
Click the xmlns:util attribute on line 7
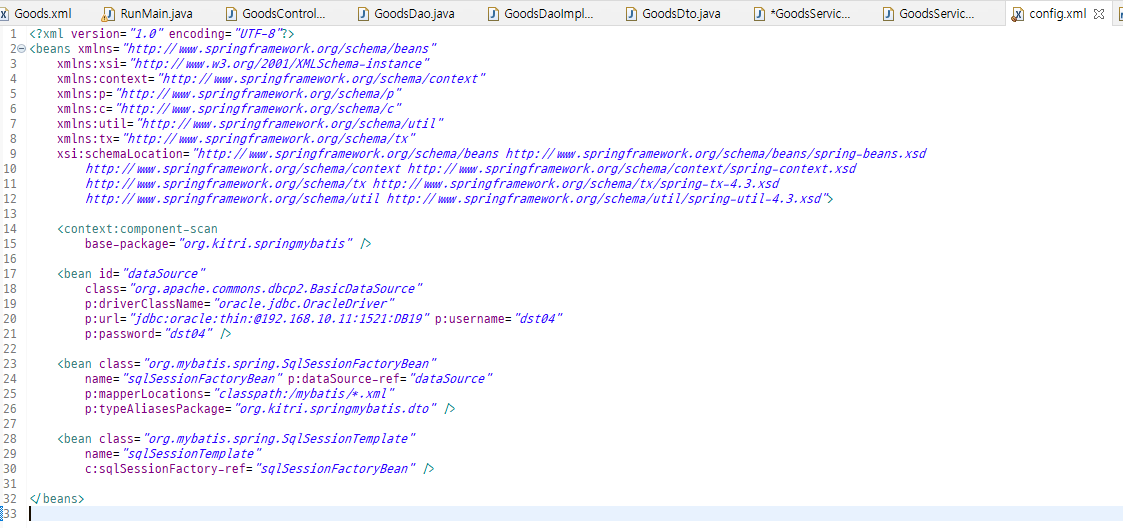click(x=251, y=125)
